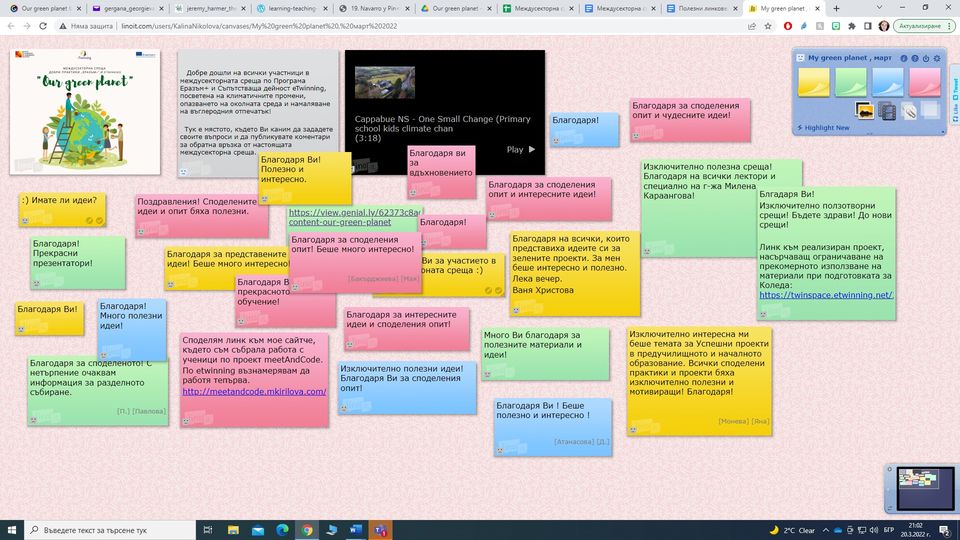Add an image via the photo icon

point(864,110)
